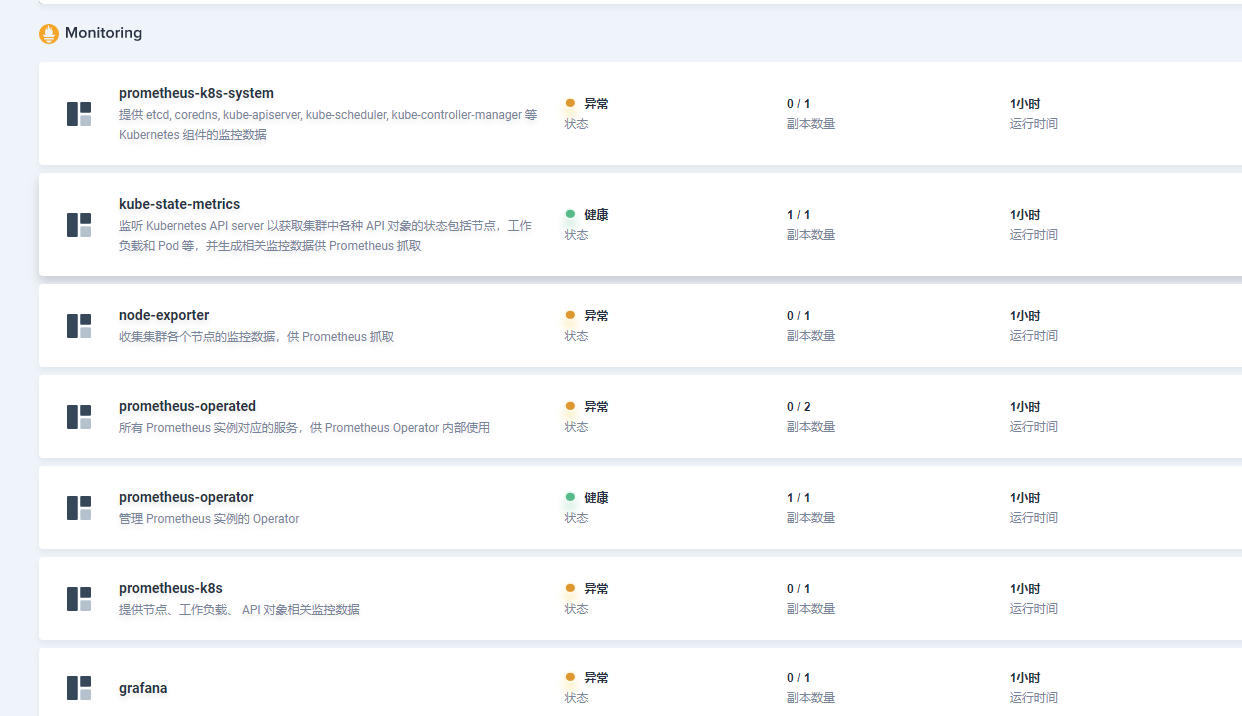
Task: Click the prometheus-operated component icon
Action: (x=79, y=417)
